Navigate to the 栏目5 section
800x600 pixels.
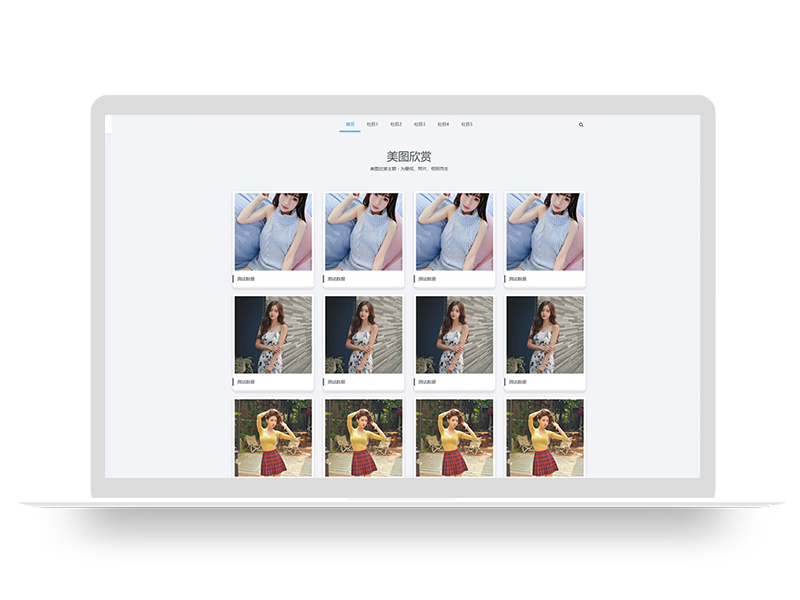click(x=467, y=125)
